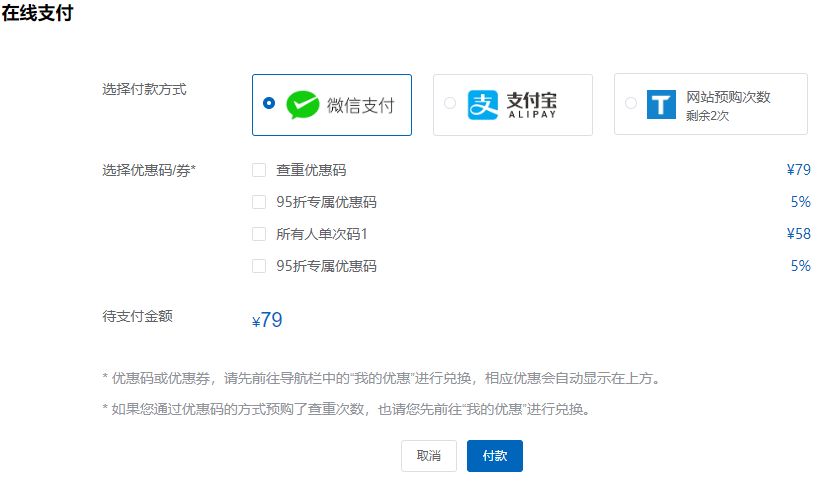
Task: Click the 选择付款方式 label
Action: click(x=144, y=89)
